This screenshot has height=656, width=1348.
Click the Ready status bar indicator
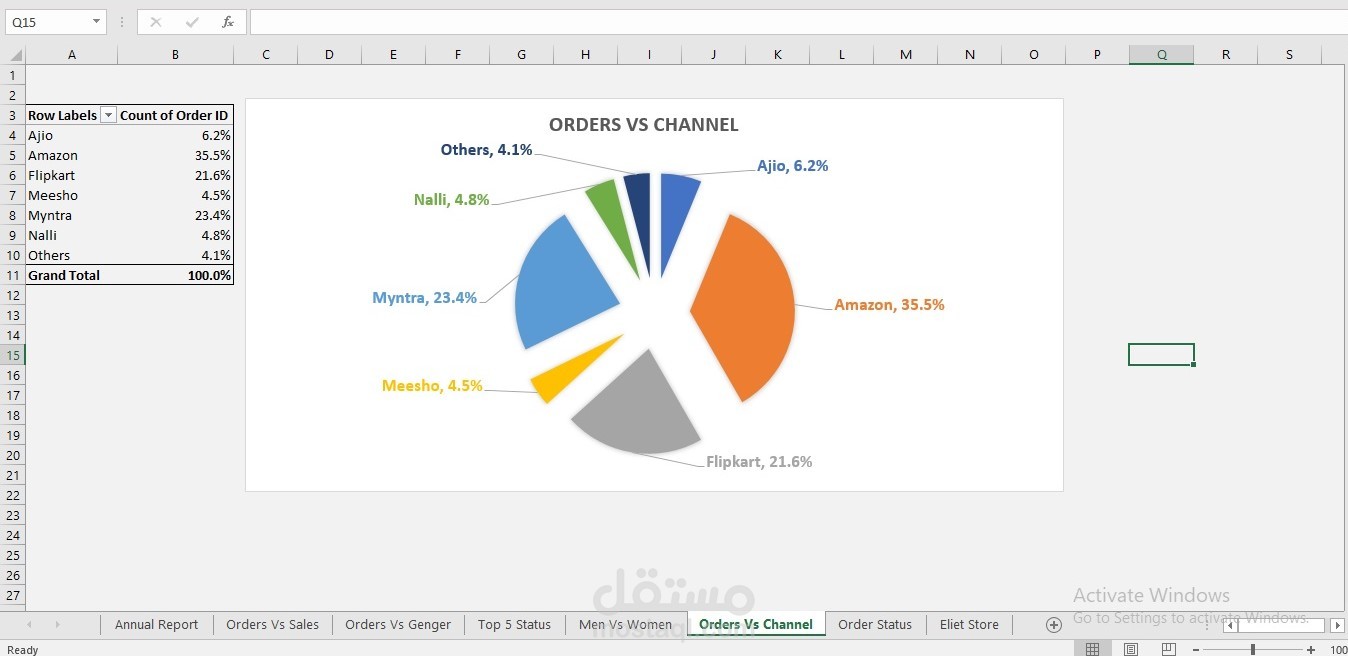point(22,650)
